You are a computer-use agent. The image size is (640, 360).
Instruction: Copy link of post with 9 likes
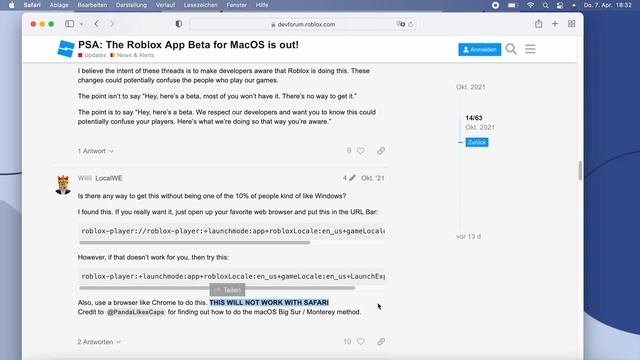tap(381, 151)
